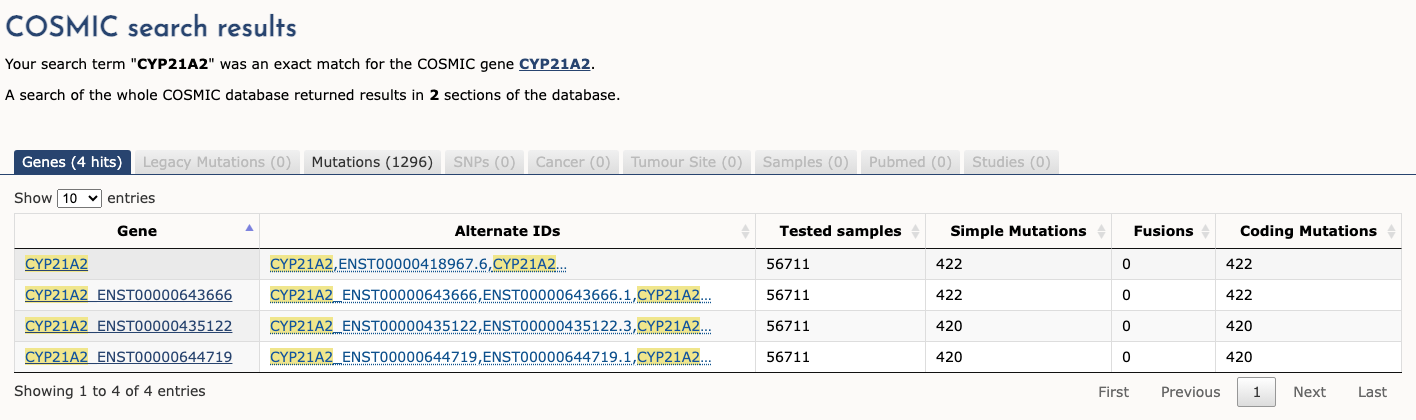The image size is (1416, 420).
Task: Click the Coding Mutations column header
Action: pyautogui.click(x=1308, y=231)
